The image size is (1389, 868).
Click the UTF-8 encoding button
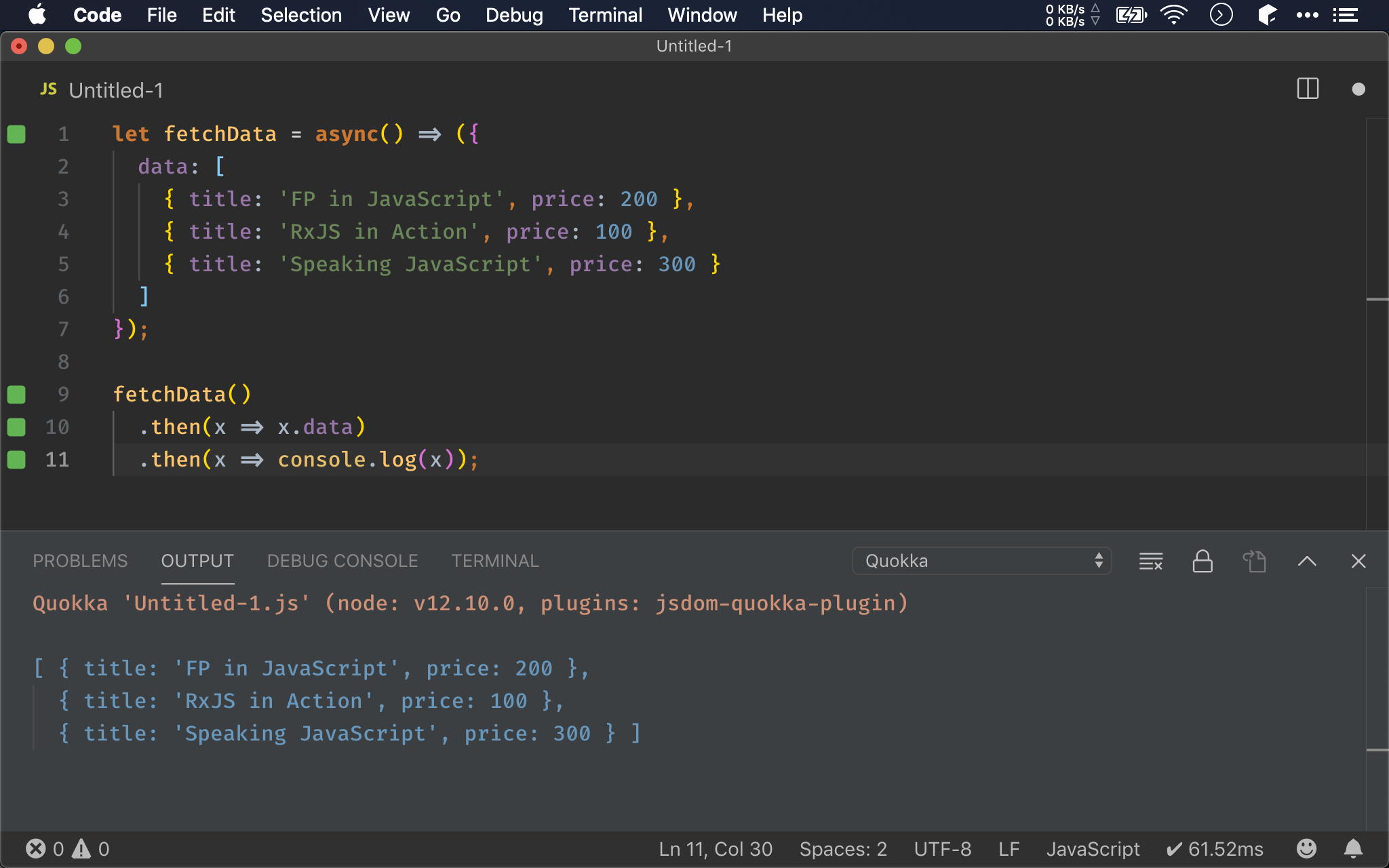coord(942,849)
